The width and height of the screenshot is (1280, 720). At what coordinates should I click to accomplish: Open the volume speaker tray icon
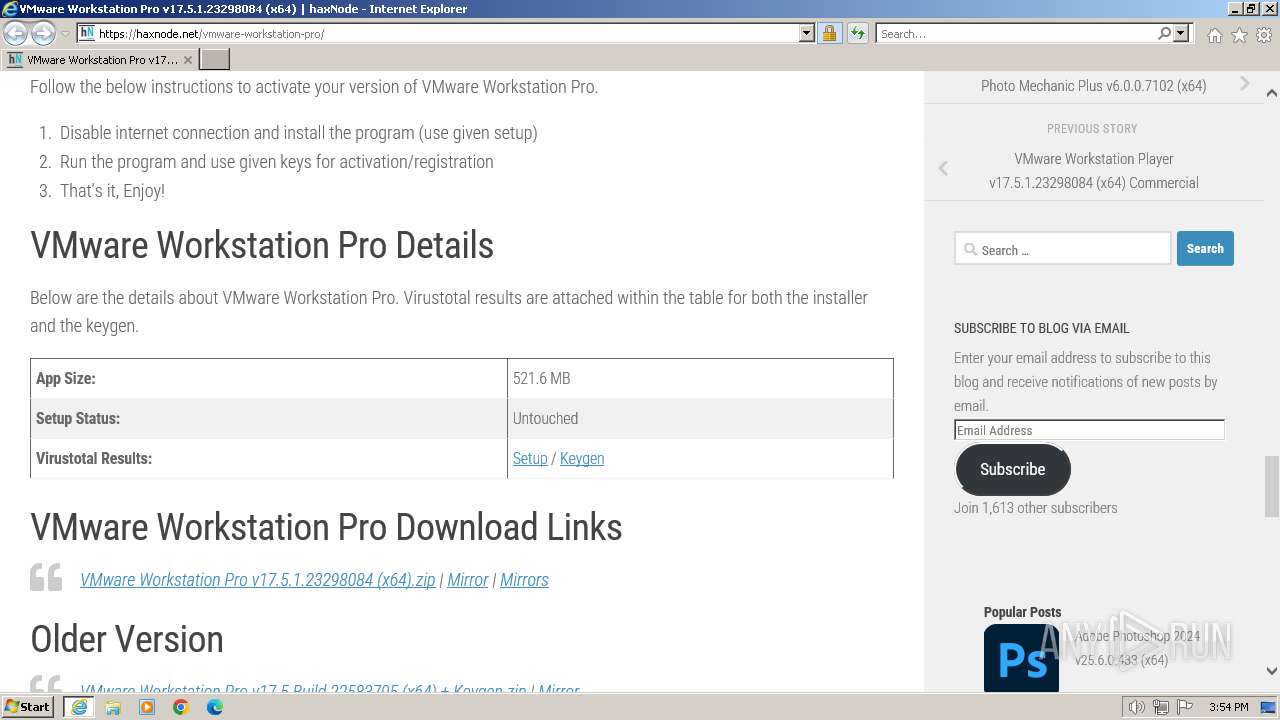click(1137, 707)
